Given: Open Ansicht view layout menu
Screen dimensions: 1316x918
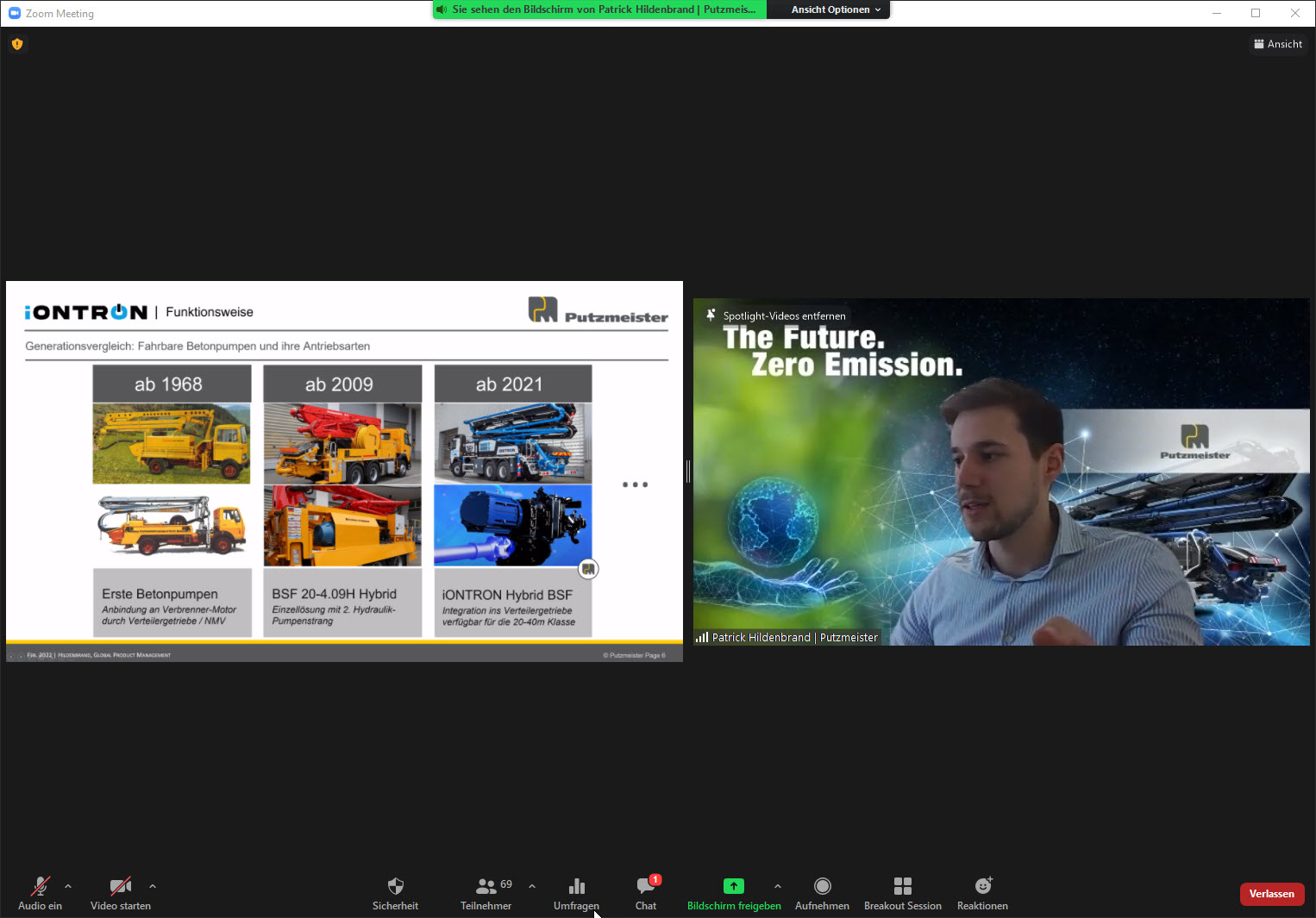Looking at the screenshot, I should coord(1278,44).
